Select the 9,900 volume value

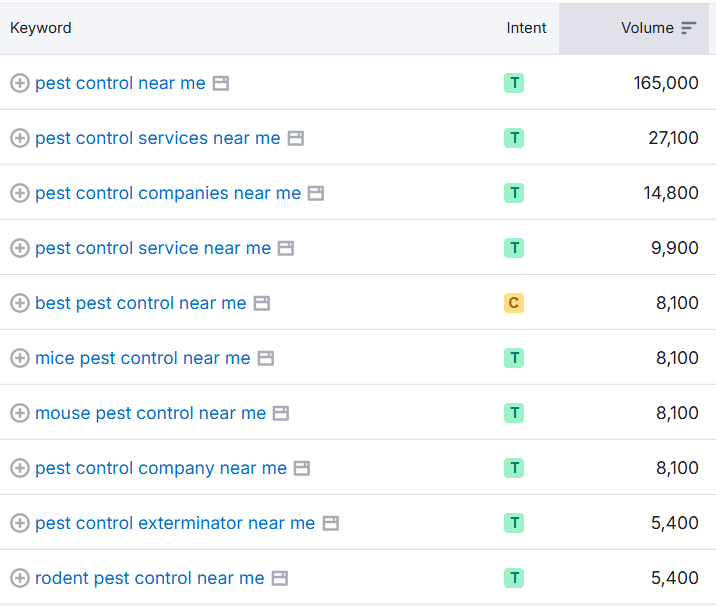pyautogui.click(x=674, y=248)
